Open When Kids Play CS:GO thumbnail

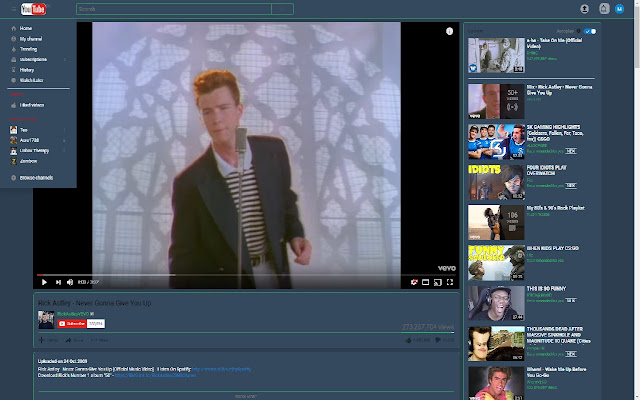pos(496,263)
